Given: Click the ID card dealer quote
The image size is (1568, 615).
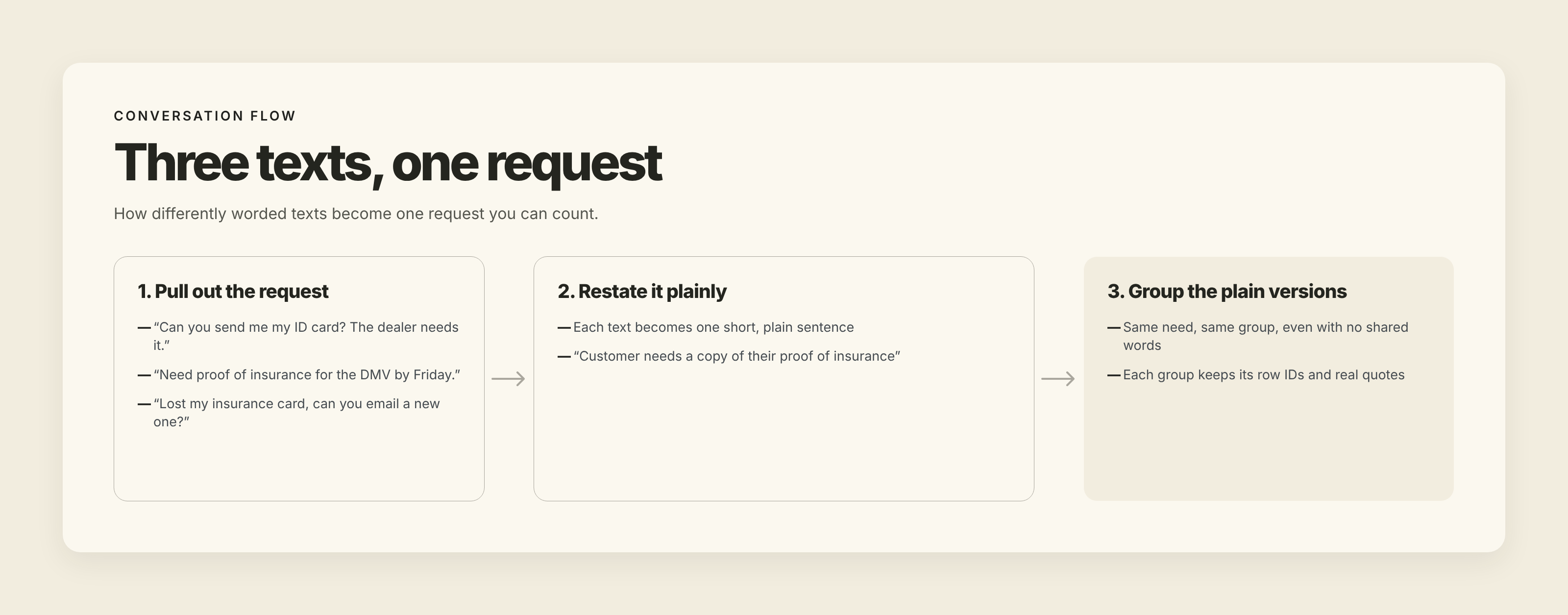Looking at the screenshot, I should point(306,336).
